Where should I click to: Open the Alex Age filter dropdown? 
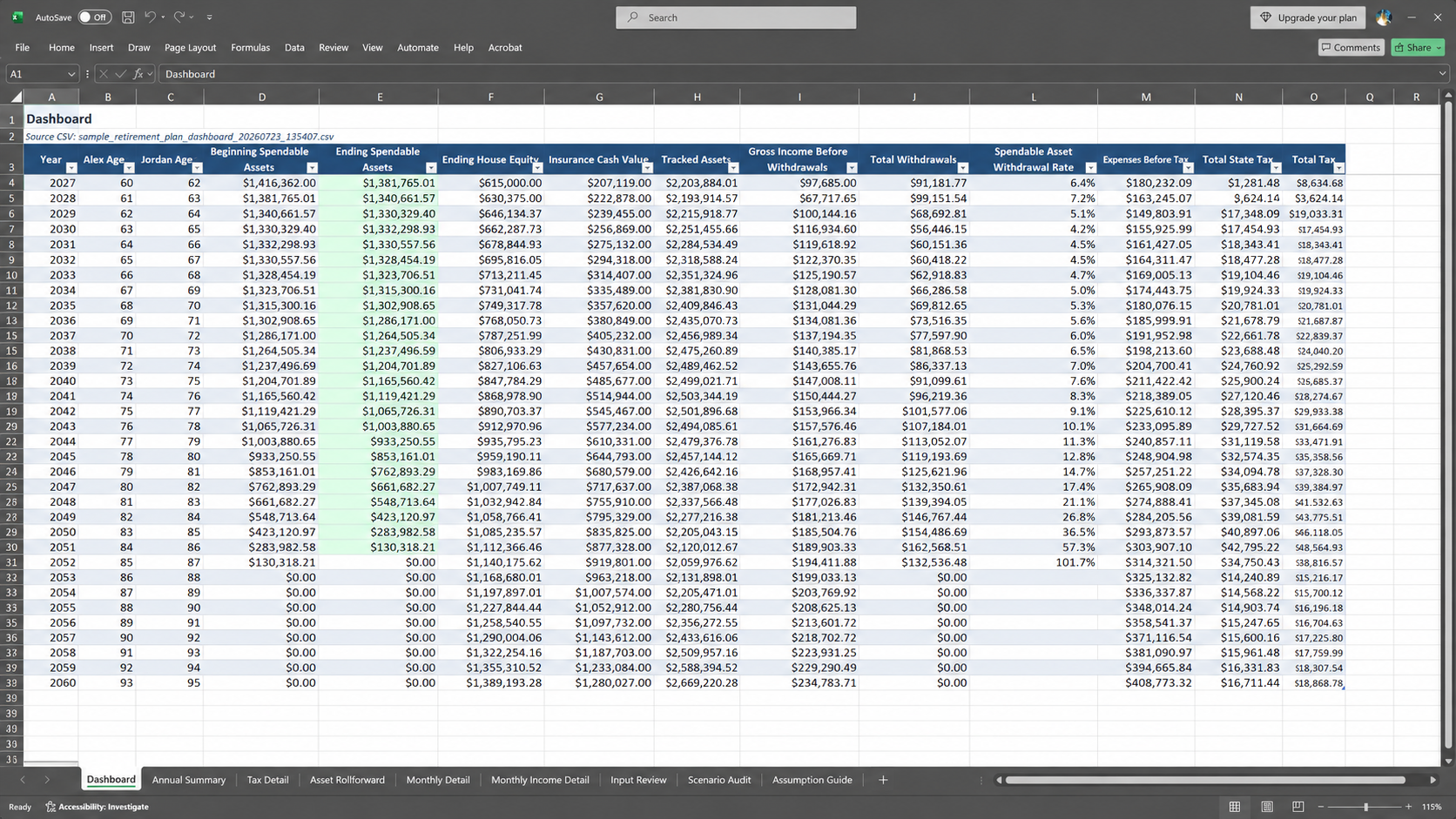pyautogui.click(x=129, y=167)
